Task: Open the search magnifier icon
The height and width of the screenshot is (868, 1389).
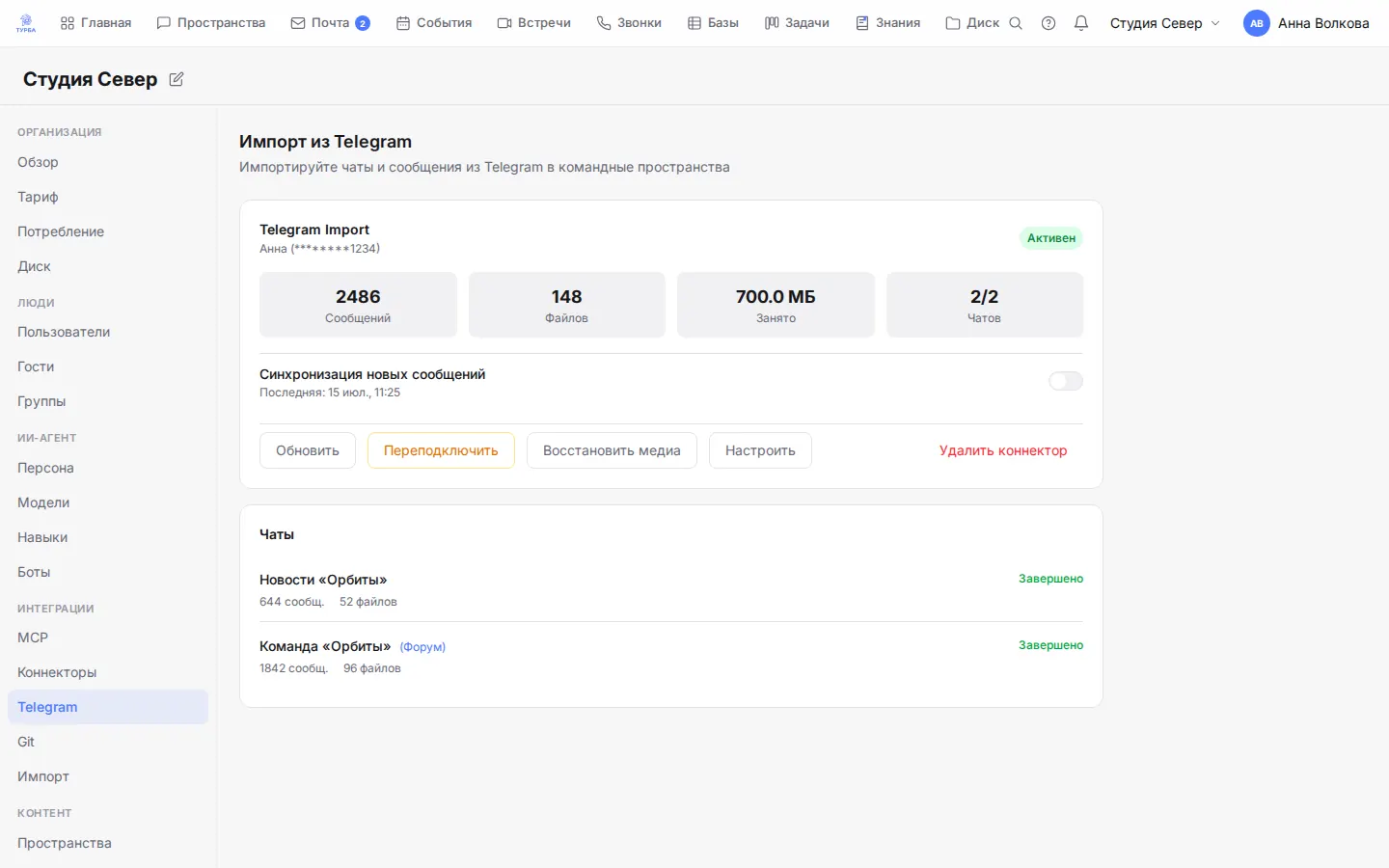Action: [x=1016, y=23]
